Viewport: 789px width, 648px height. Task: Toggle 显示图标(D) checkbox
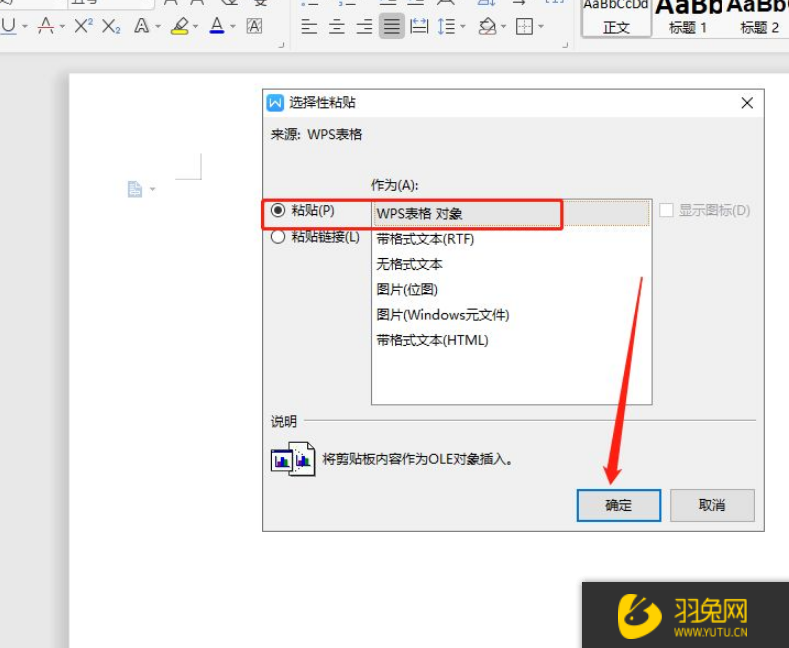click(666, 210)
